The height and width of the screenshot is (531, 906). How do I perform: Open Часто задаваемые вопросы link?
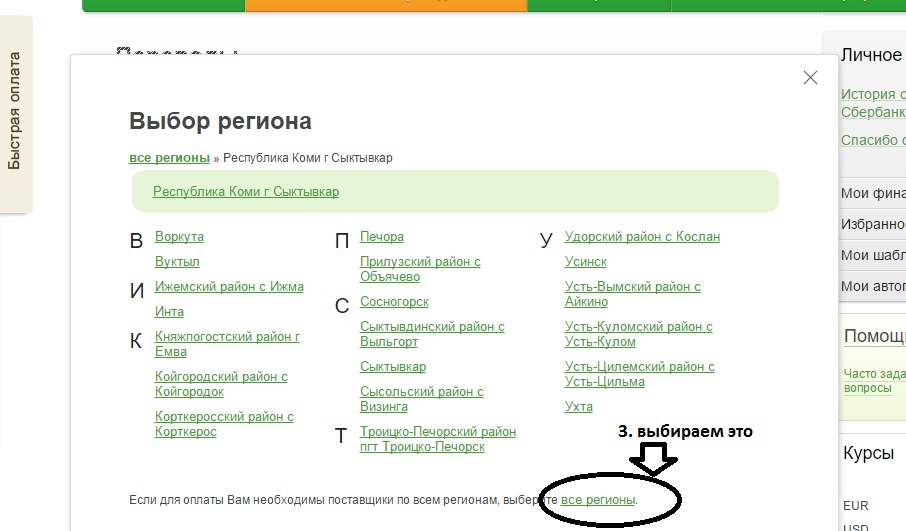875,381
